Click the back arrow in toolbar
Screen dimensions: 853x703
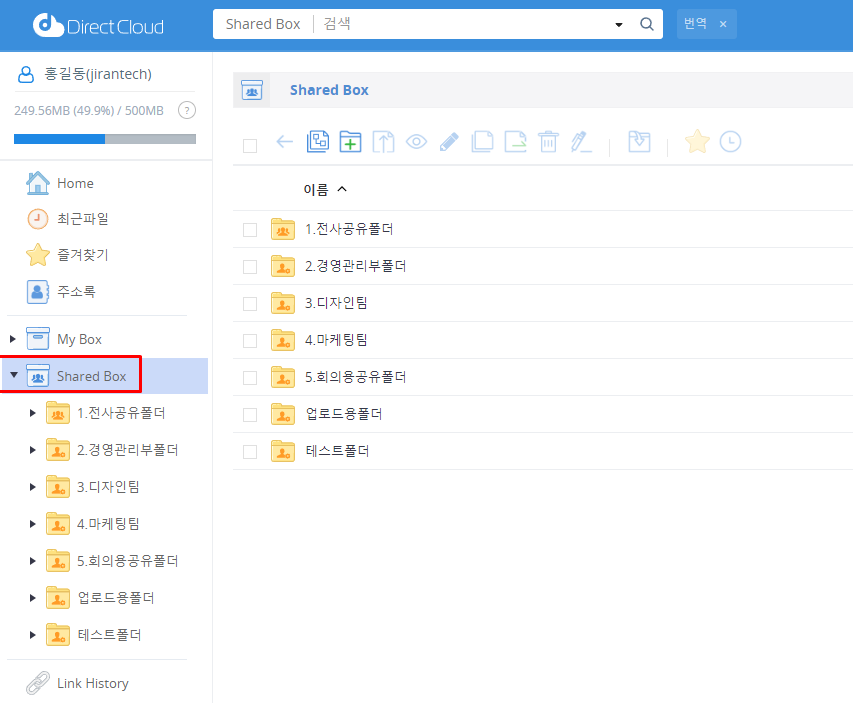pyautogui.click(x=284, y=142)
